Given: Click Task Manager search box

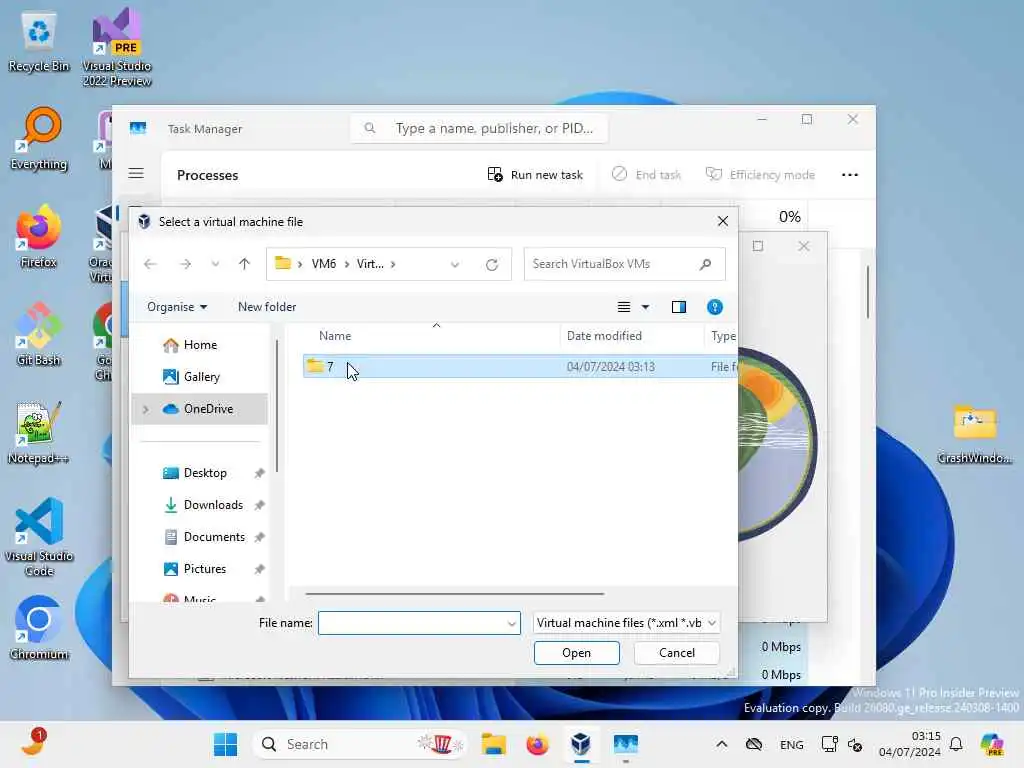Looking at the screenshot, I should click(479, 128).
